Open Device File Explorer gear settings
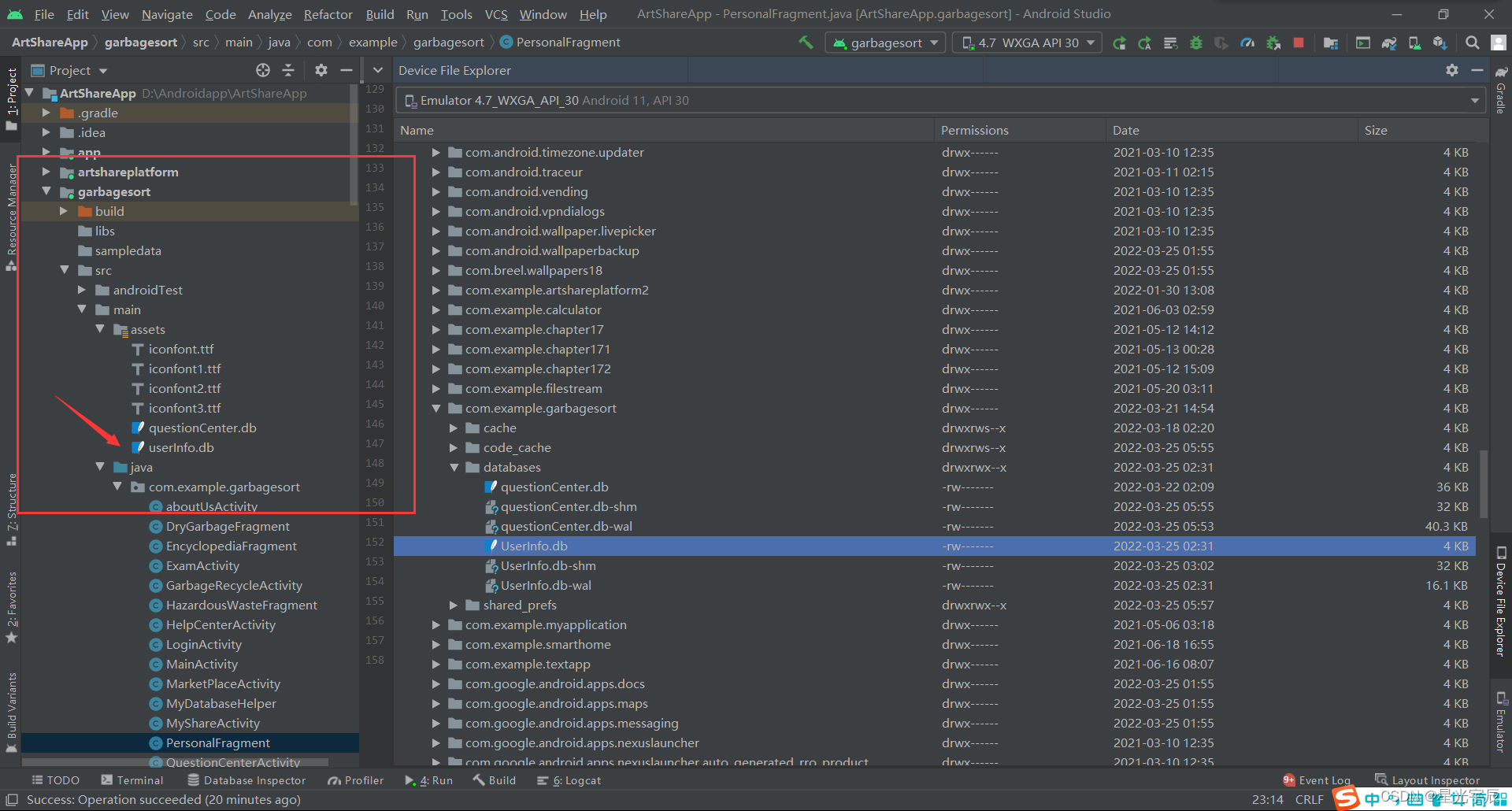 pyautogui.click(x=1452, y=70)
